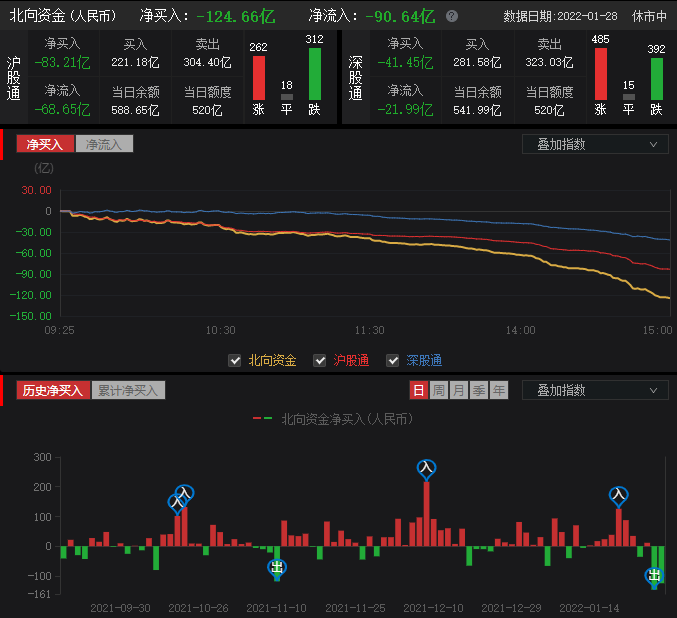The height and width of the screenshot is (618, 677).
Task: Click the green 跌 bar labeled 392 in 深股通
Action: (657, 78)
